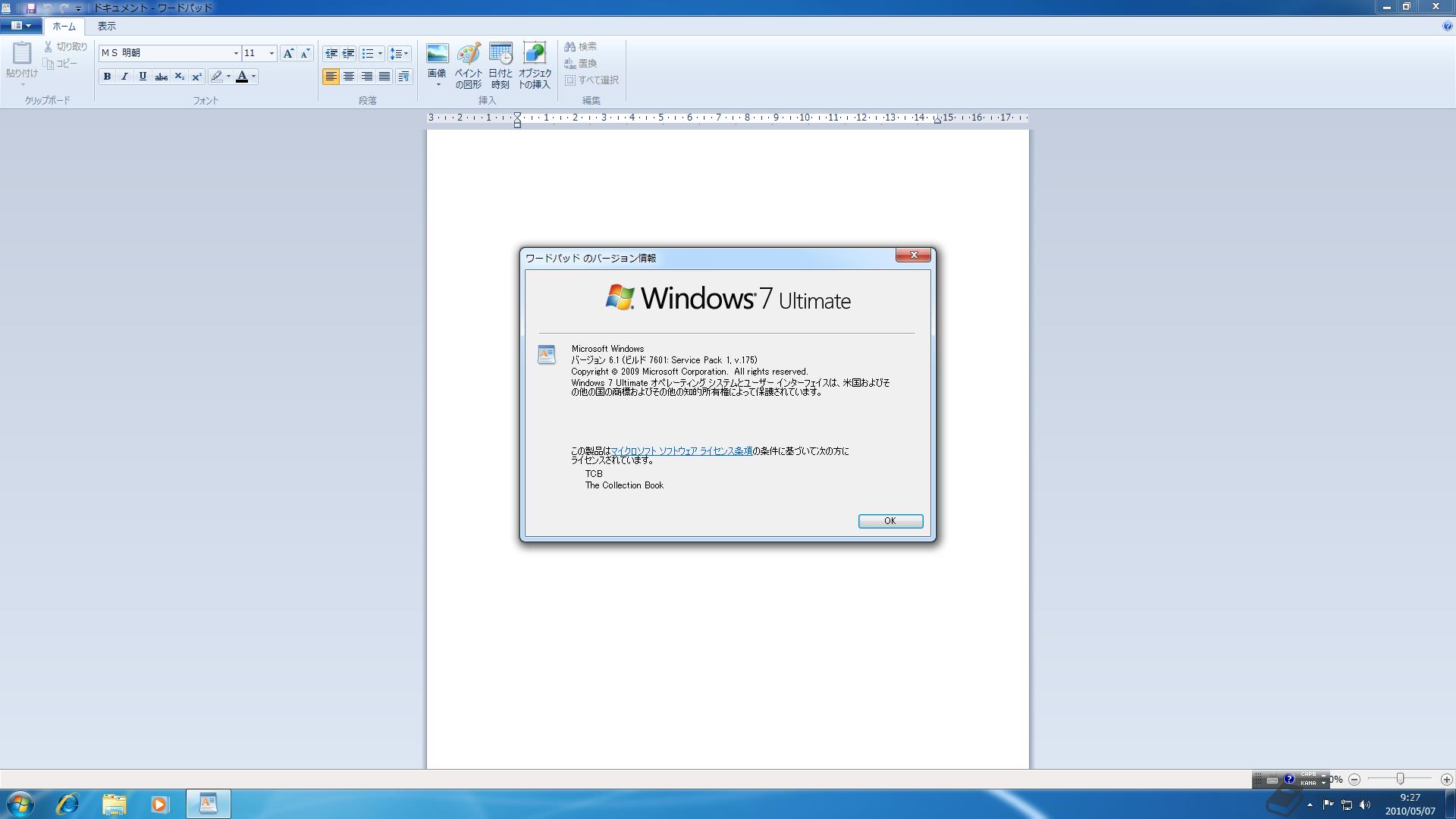Click the Copy (コピー) icon
Image resolution: width=1456 pixels, height=819 pixels.
(49, 64)
